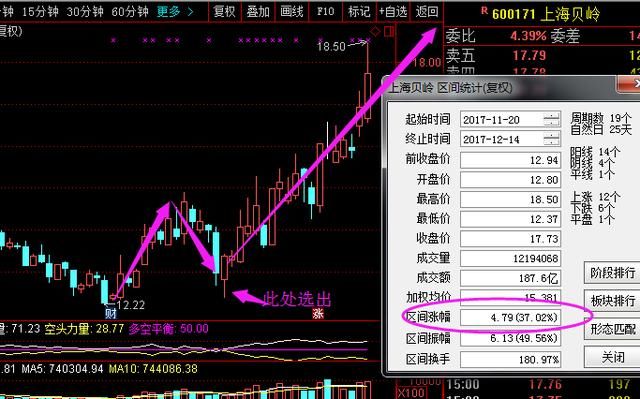
Task: Open the 板块排行 ranking
Action: [x=612, y=301]
